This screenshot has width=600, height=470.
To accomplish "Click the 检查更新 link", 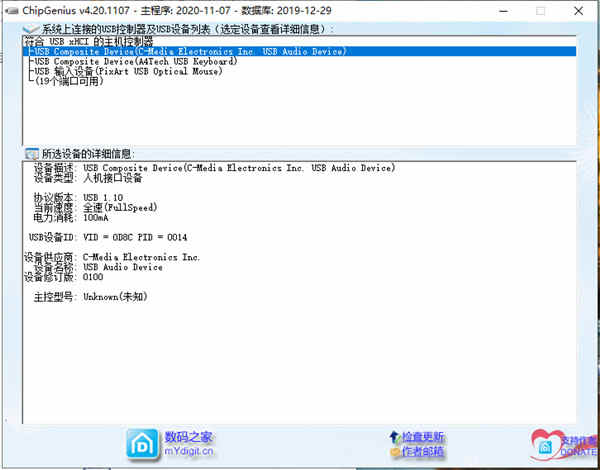I will pyautogui.click(x=422, y=437).
